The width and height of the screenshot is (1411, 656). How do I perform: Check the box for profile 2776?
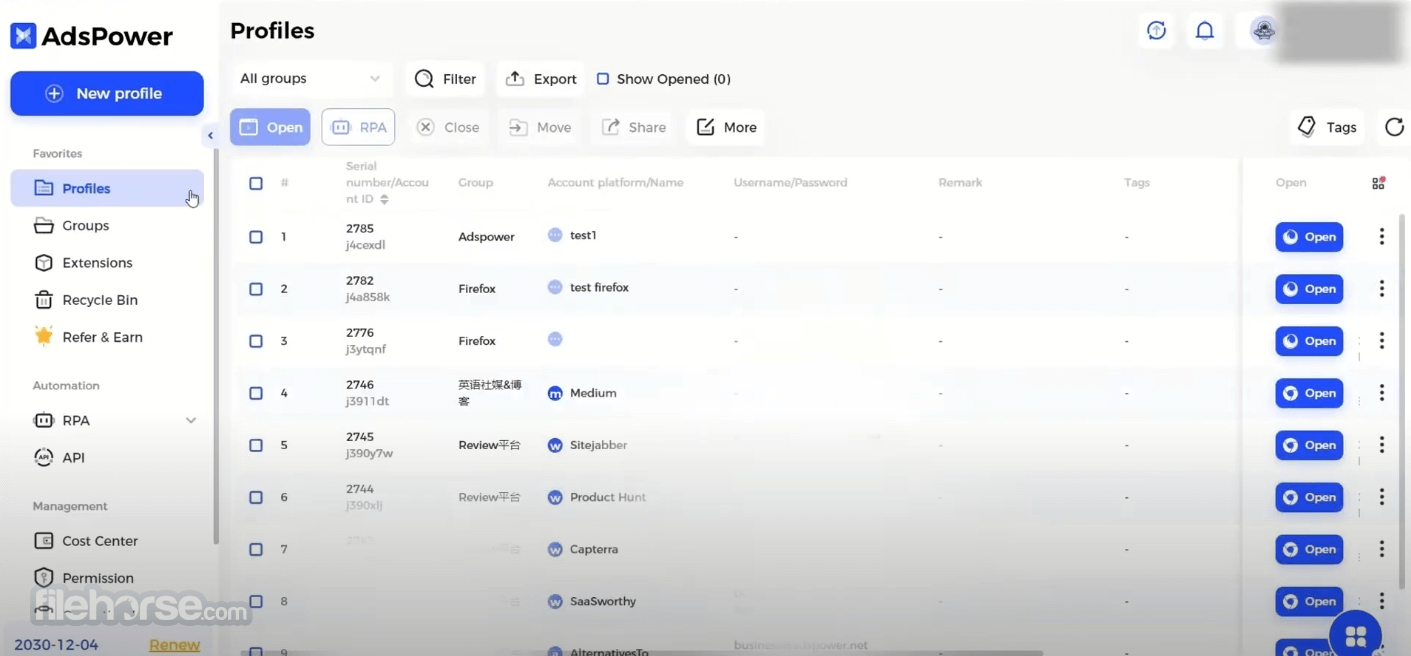click(x=256, y=341)
